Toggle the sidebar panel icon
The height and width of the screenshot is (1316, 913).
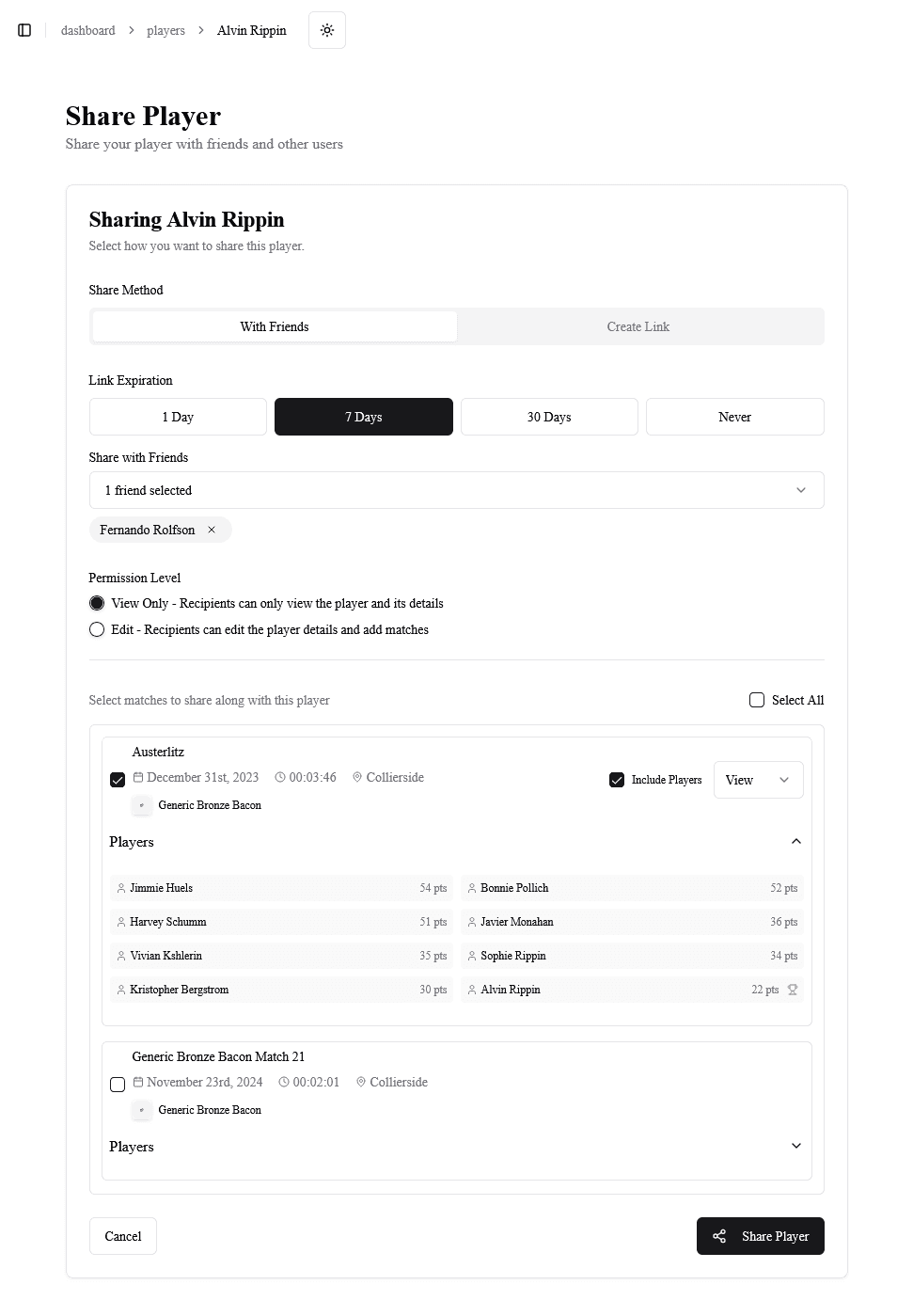point(24,30)
